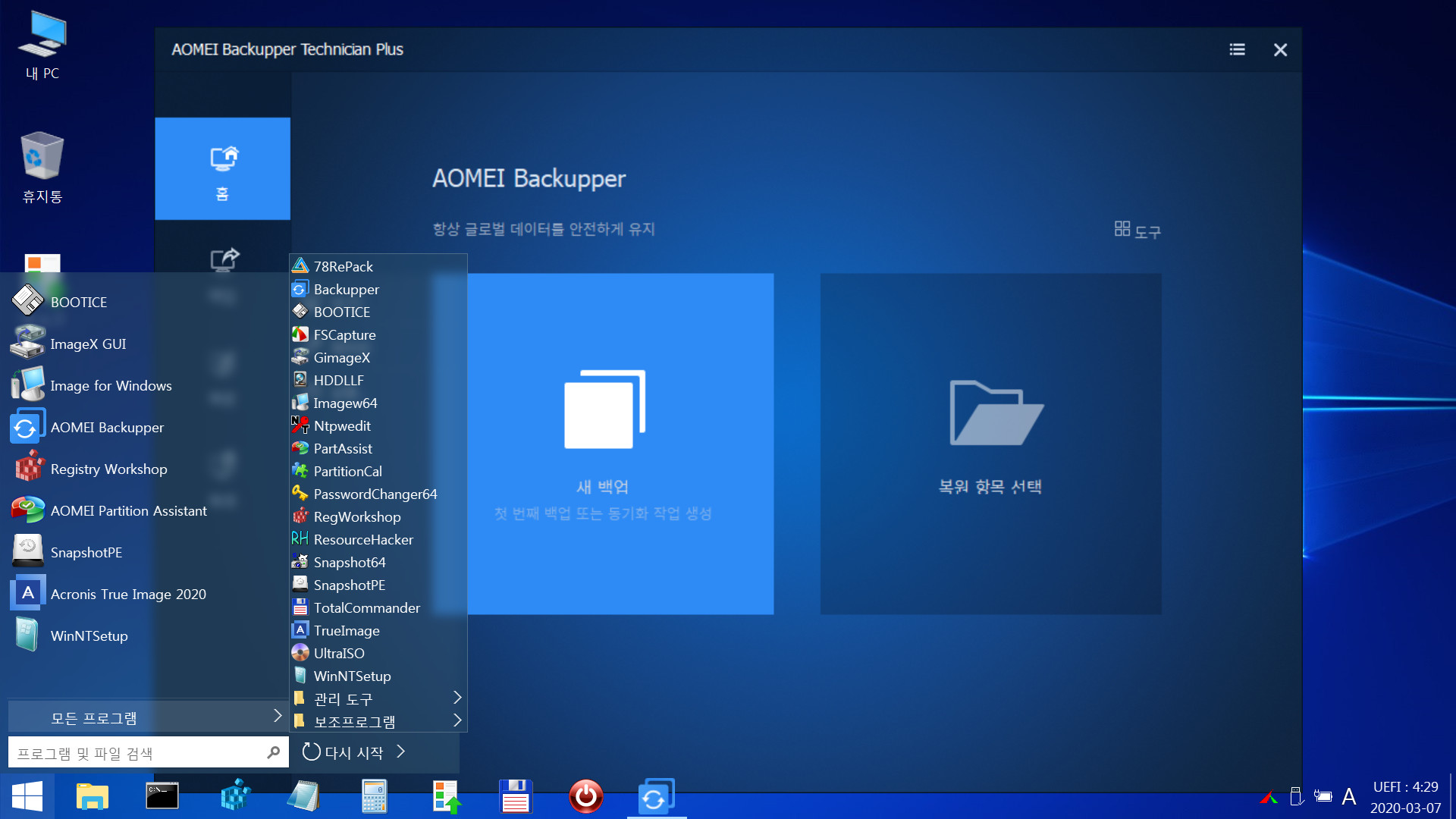The image size is (1456, 819).
Task: Launch RegWorkshop from the programs list
Action: coord(378,516)
